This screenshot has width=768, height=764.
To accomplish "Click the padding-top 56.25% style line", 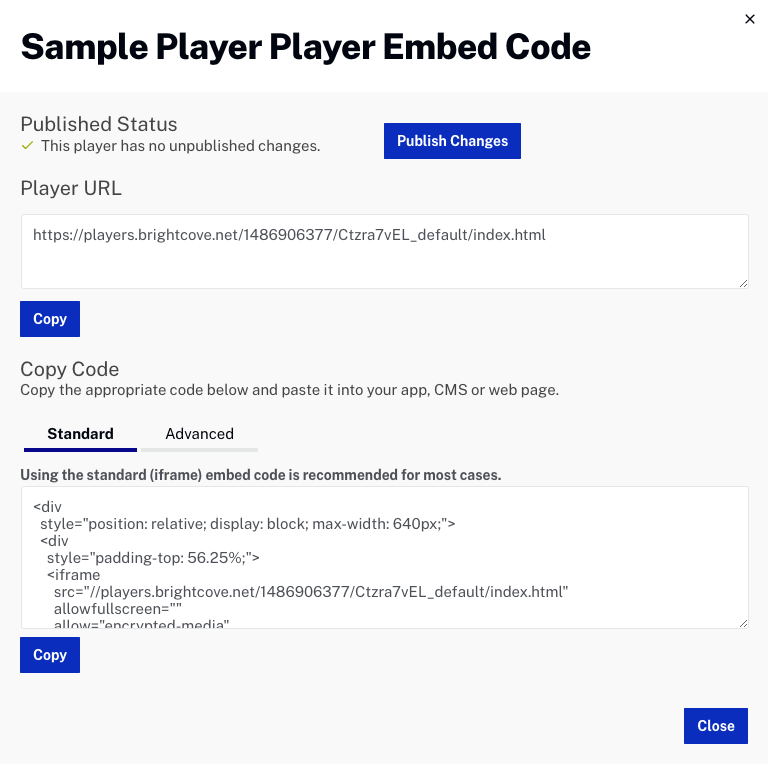I will [153, 557].
